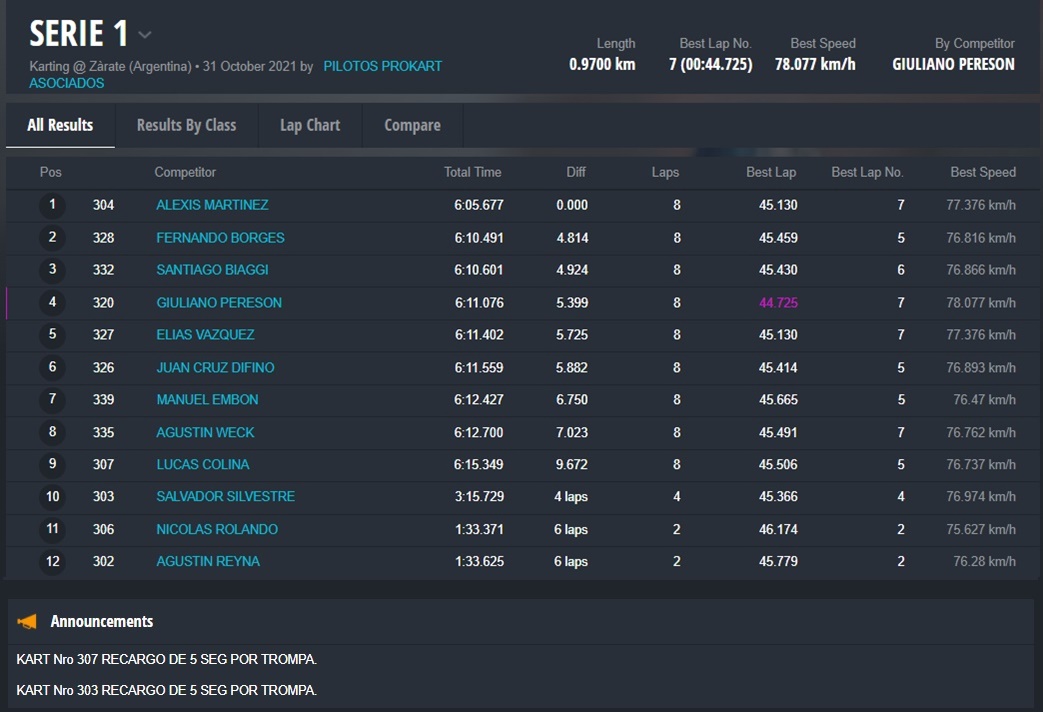Sort by Total Time column header

click(472, 172)
